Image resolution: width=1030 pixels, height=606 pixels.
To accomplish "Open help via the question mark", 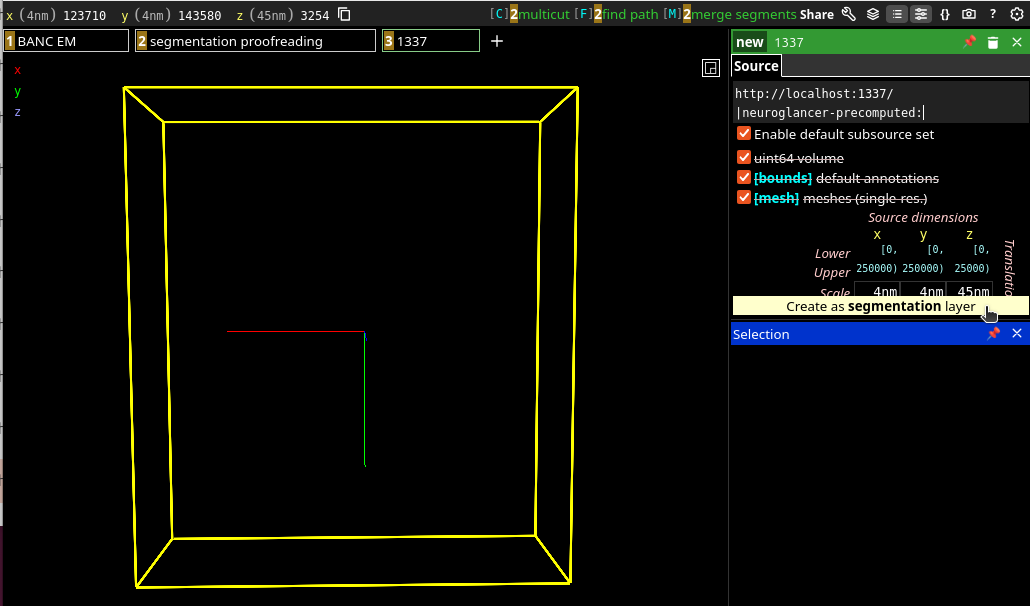I will (x=993, y=14).
